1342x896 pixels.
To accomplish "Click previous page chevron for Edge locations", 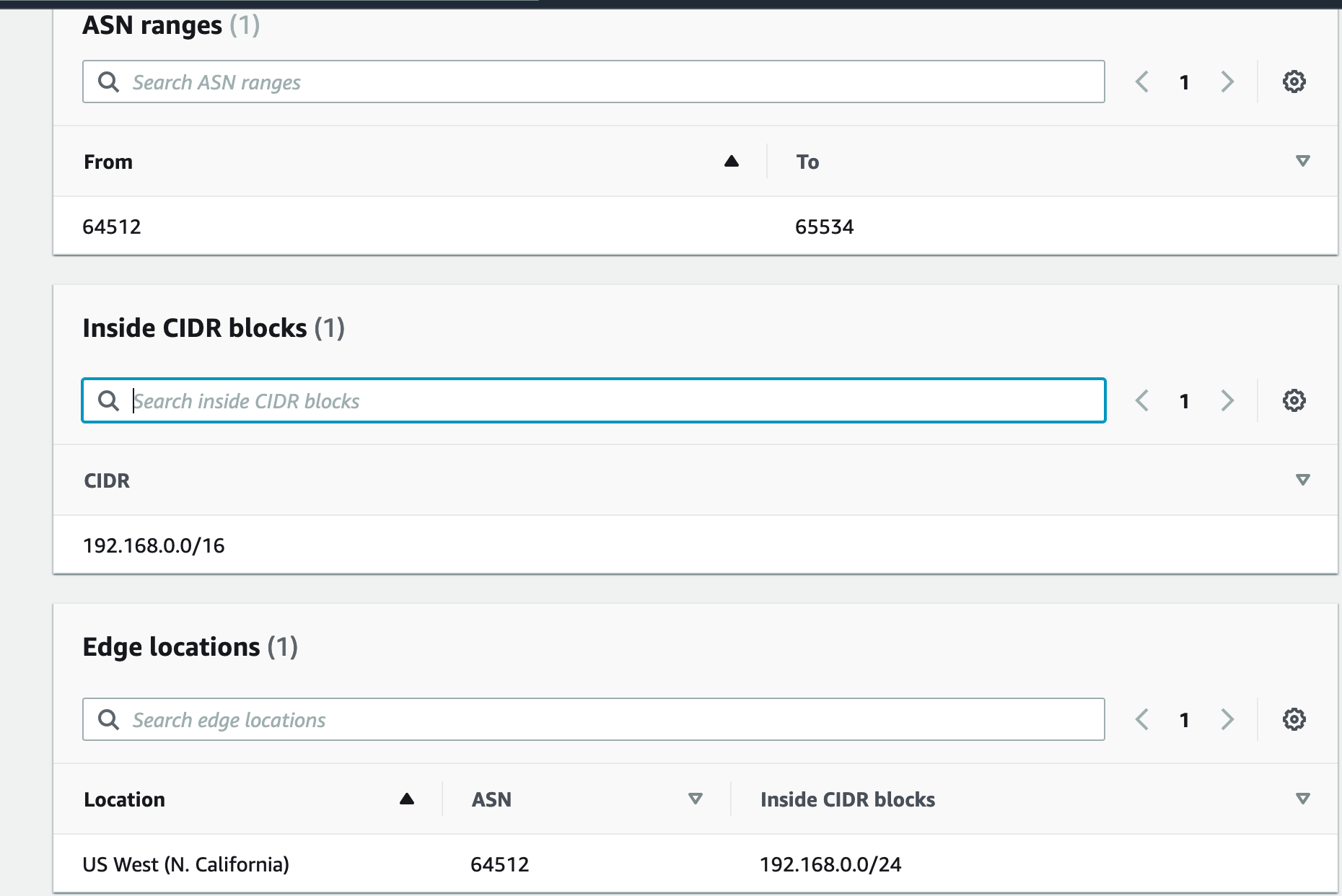I will click(x=1141, y=719).
